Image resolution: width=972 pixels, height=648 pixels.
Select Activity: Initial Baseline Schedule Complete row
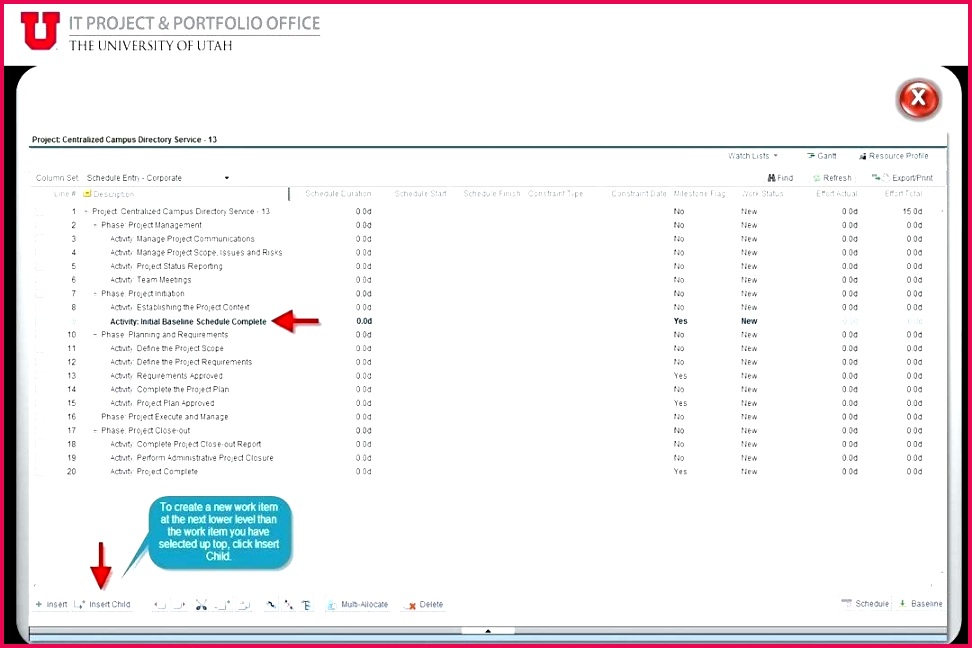point(188,322)
